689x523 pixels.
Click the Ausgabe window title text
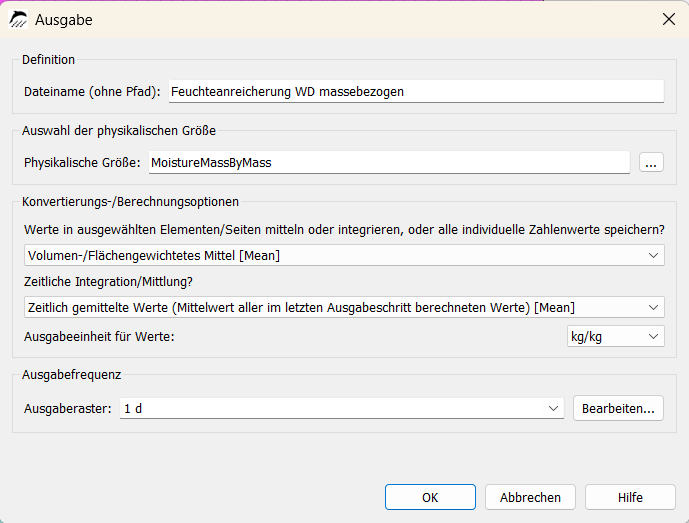[x=64, y=20]
